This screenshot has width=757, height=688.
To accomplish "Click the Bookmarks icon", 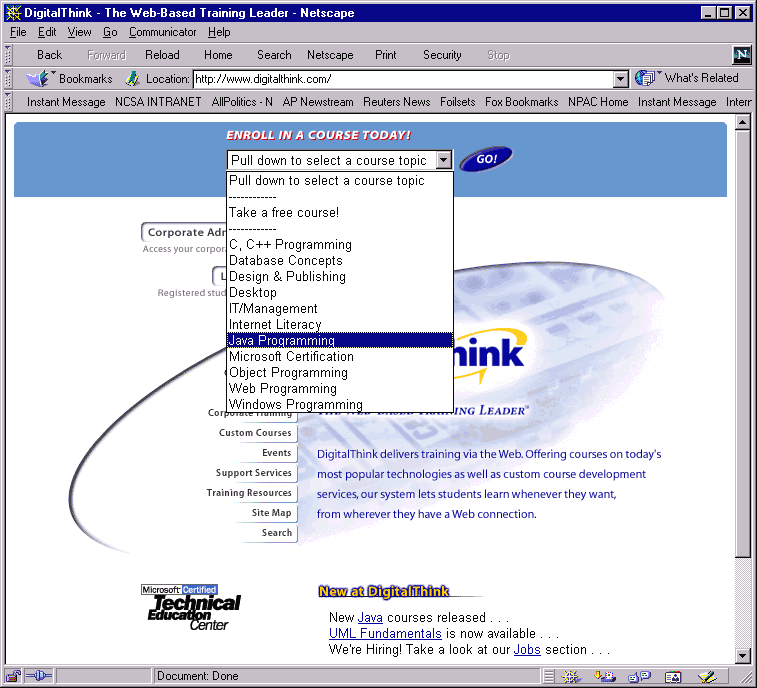I will tap(40, 78).
